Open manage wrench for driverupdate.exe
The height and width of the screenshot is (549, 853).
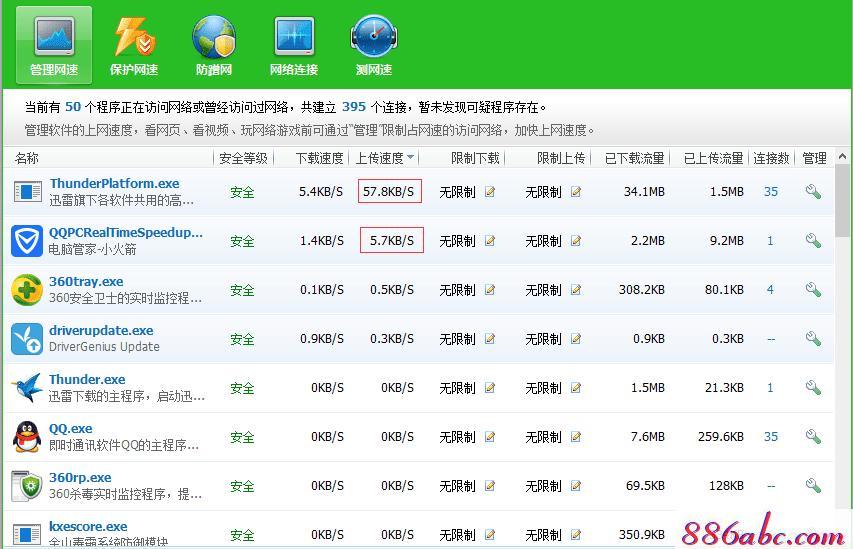coord(813,338)
